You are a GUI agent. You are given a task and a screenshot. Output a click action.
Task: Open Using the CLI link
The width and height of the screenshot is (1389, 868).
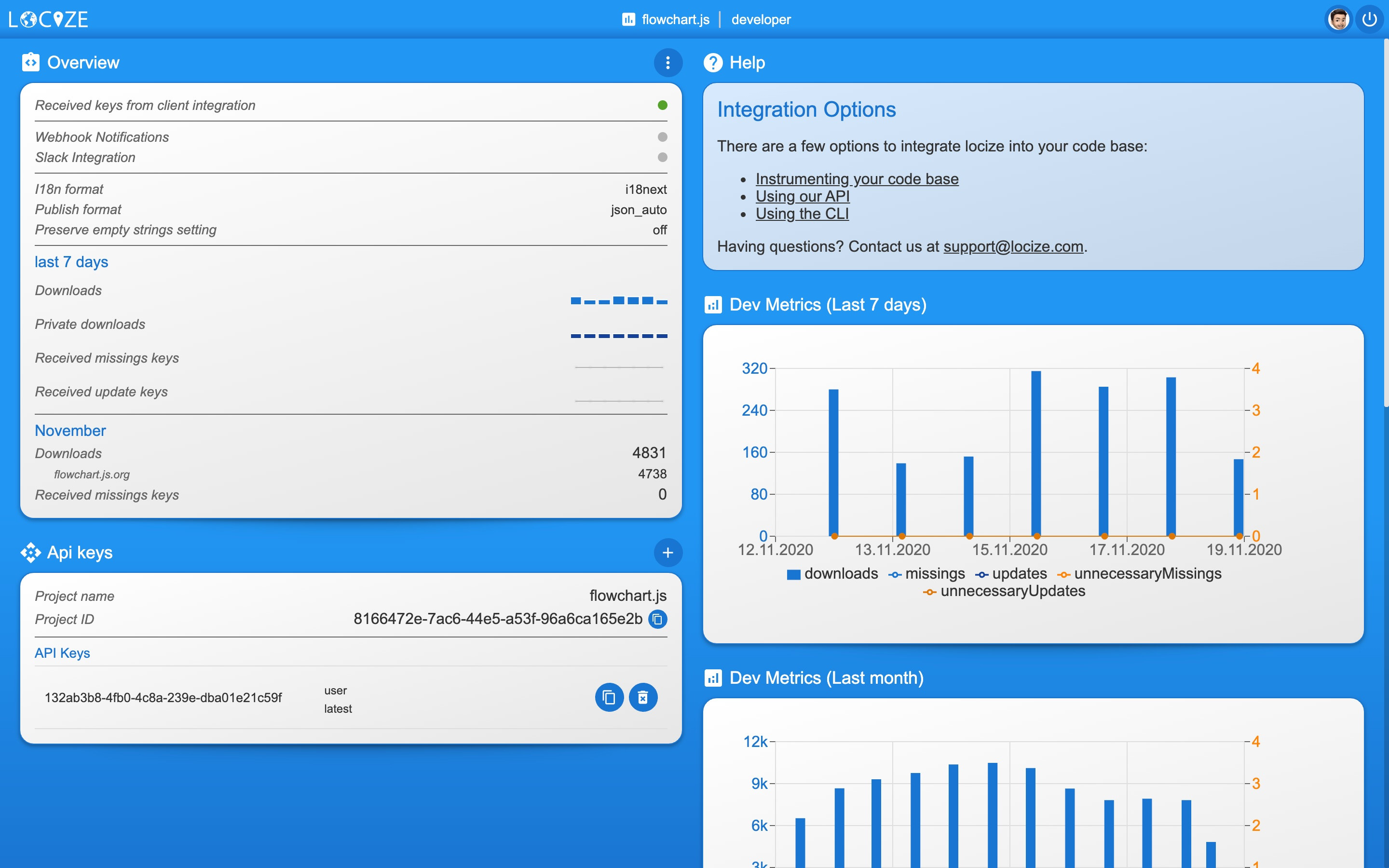click(802, 214)
